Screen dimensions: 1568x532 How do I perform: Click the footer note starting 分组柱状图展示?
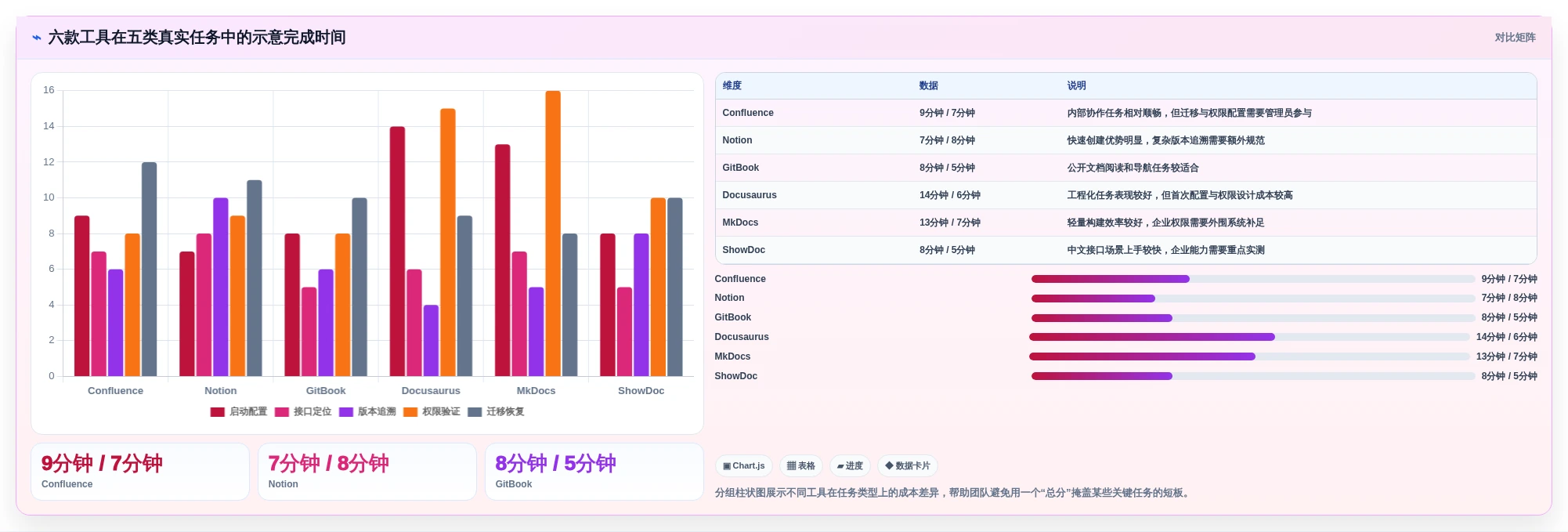(x=953, y=493)
